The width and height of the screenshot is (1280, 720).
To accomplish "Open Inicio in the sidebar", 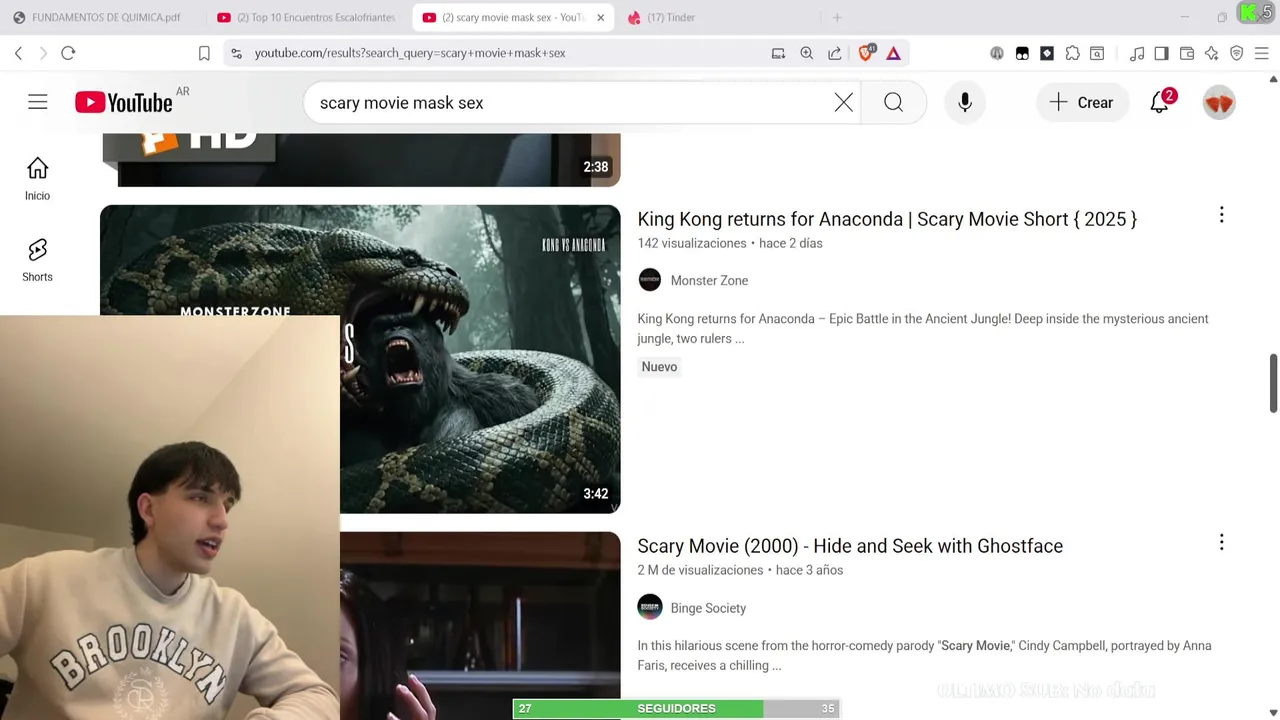I will [x=37, y=179].
